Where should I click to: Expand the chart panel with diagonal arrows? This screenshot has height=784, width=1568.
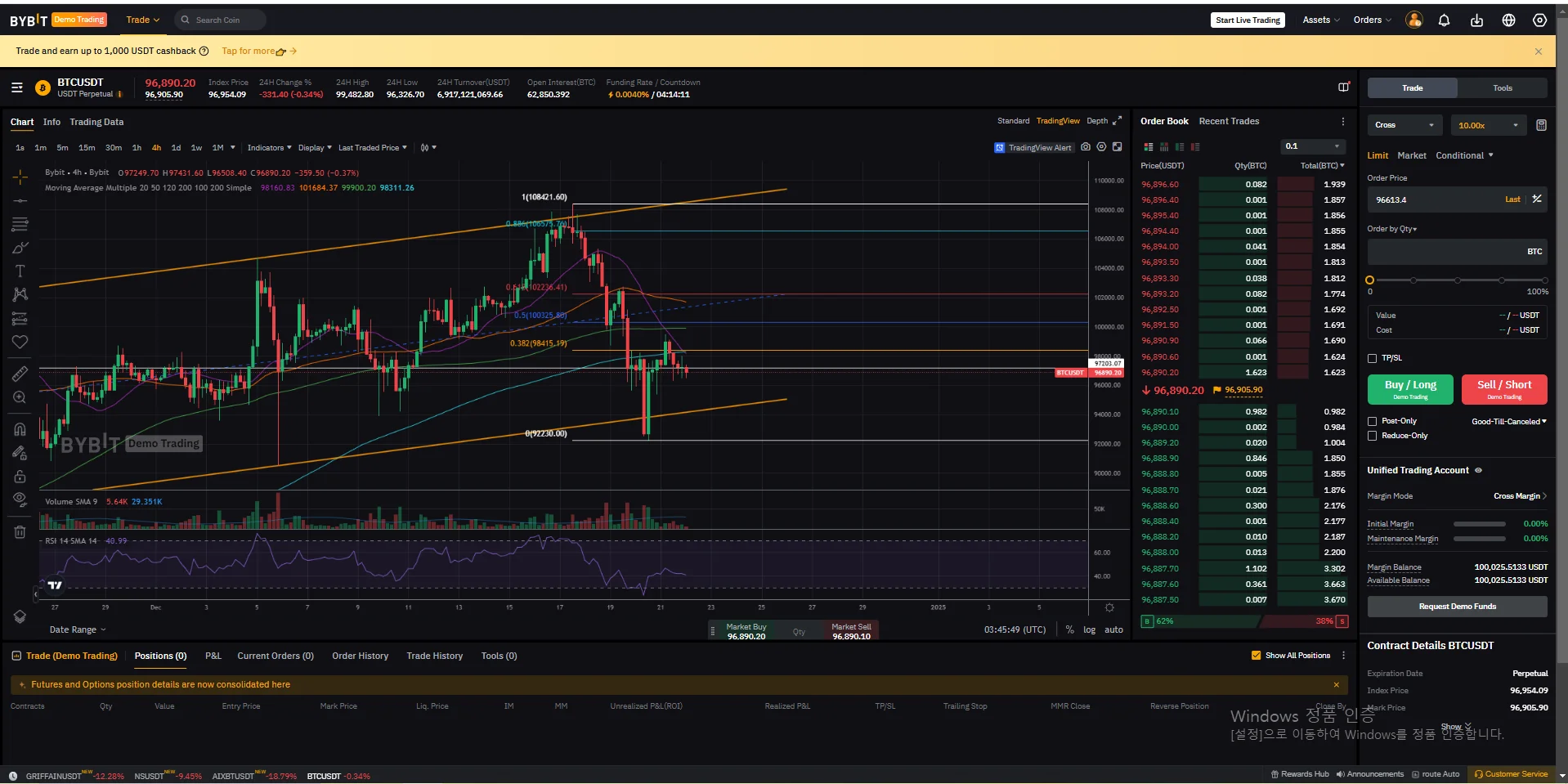coord(1118,121)
